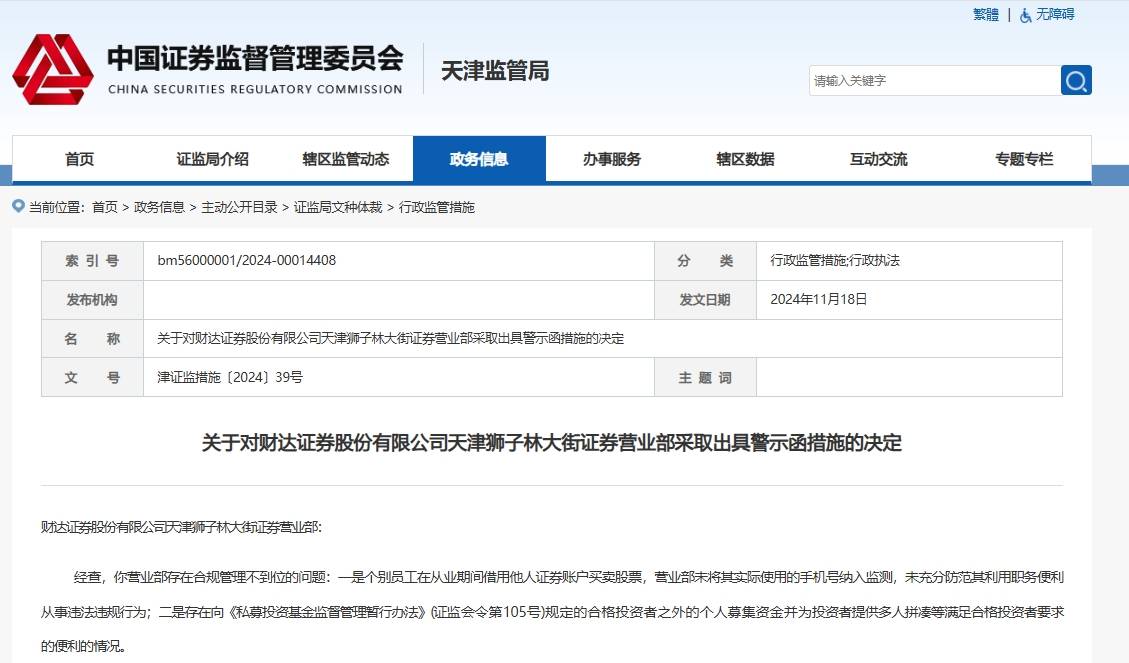Image resolution: width=1129 pixels, height=663 pixels.
Task: Open the 无障碍 accessibility link
Action: [x=1055, y=14]
